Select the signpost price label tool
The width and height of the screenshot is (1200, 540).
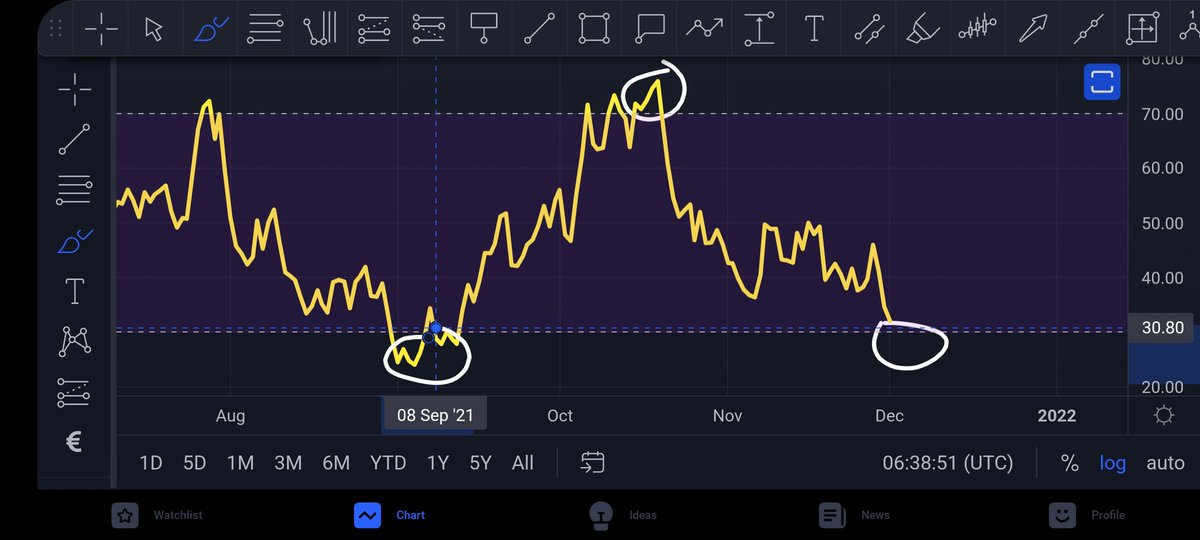coord(484,28)
